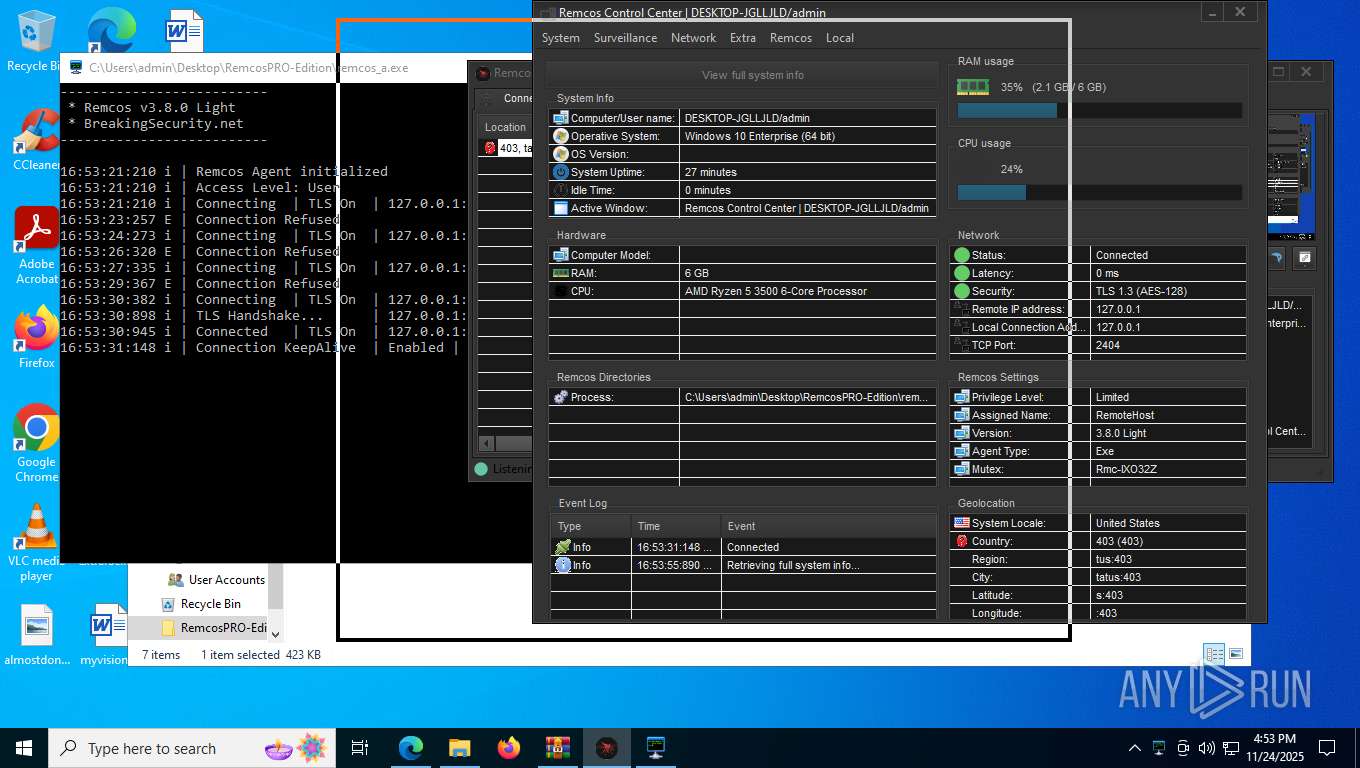Screen dimensions: 1360x768
Task: Open the Windows Start menu
Action: [24, 748]
